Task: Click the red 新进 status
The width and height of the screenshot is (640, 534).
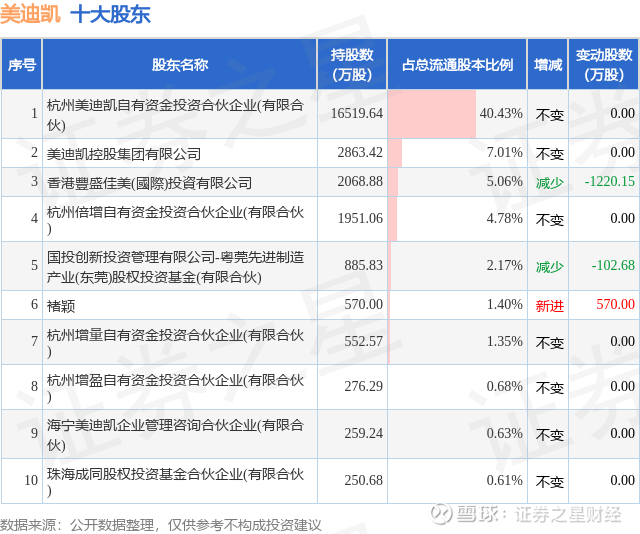Action: click(x=549, y=306)
